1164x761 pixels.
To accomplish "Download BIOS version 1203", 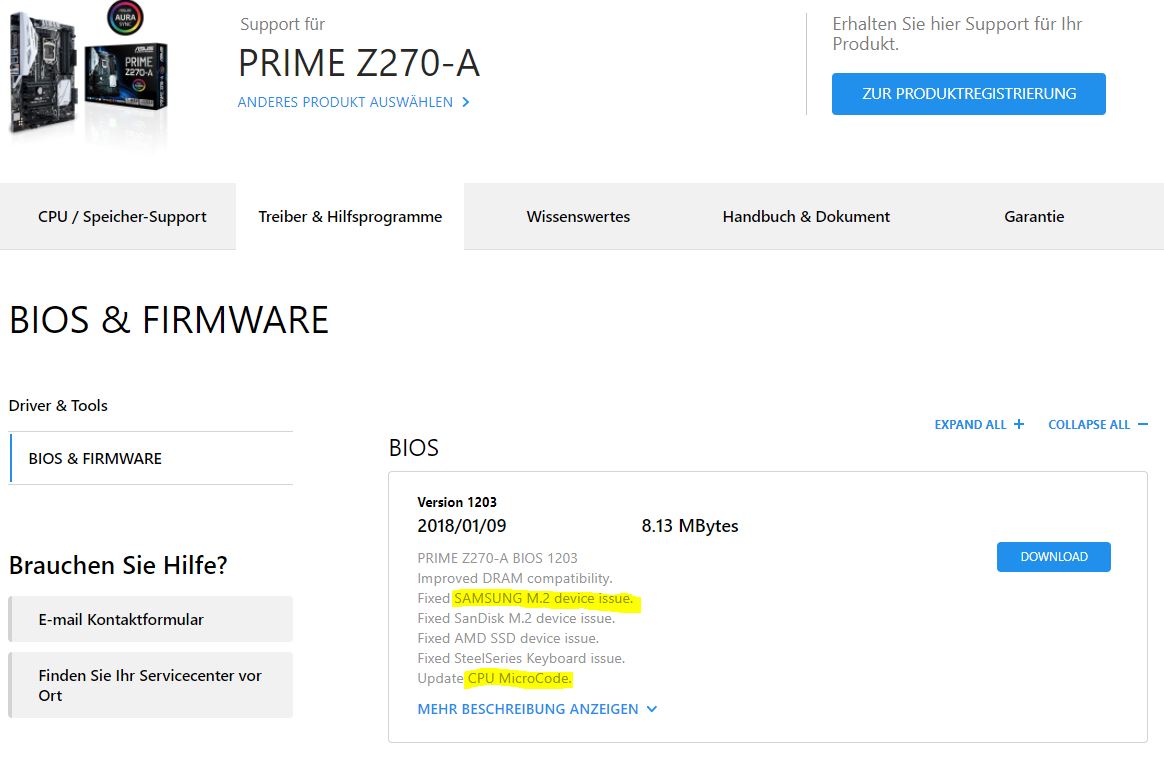I will pyautogui.click(x=1053, y=557).
